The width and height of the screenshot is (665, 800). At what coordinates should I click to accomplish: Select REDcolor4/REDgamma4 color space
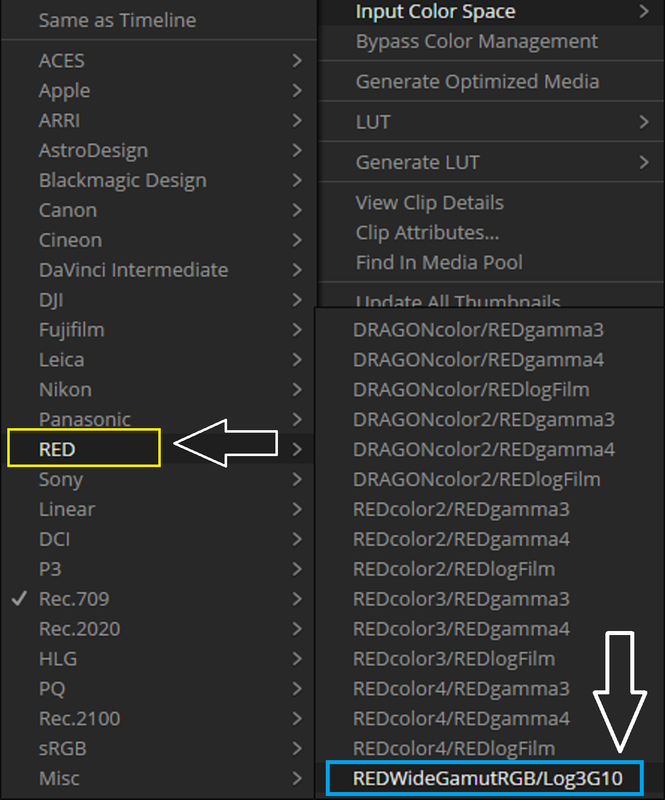(489, 718)
